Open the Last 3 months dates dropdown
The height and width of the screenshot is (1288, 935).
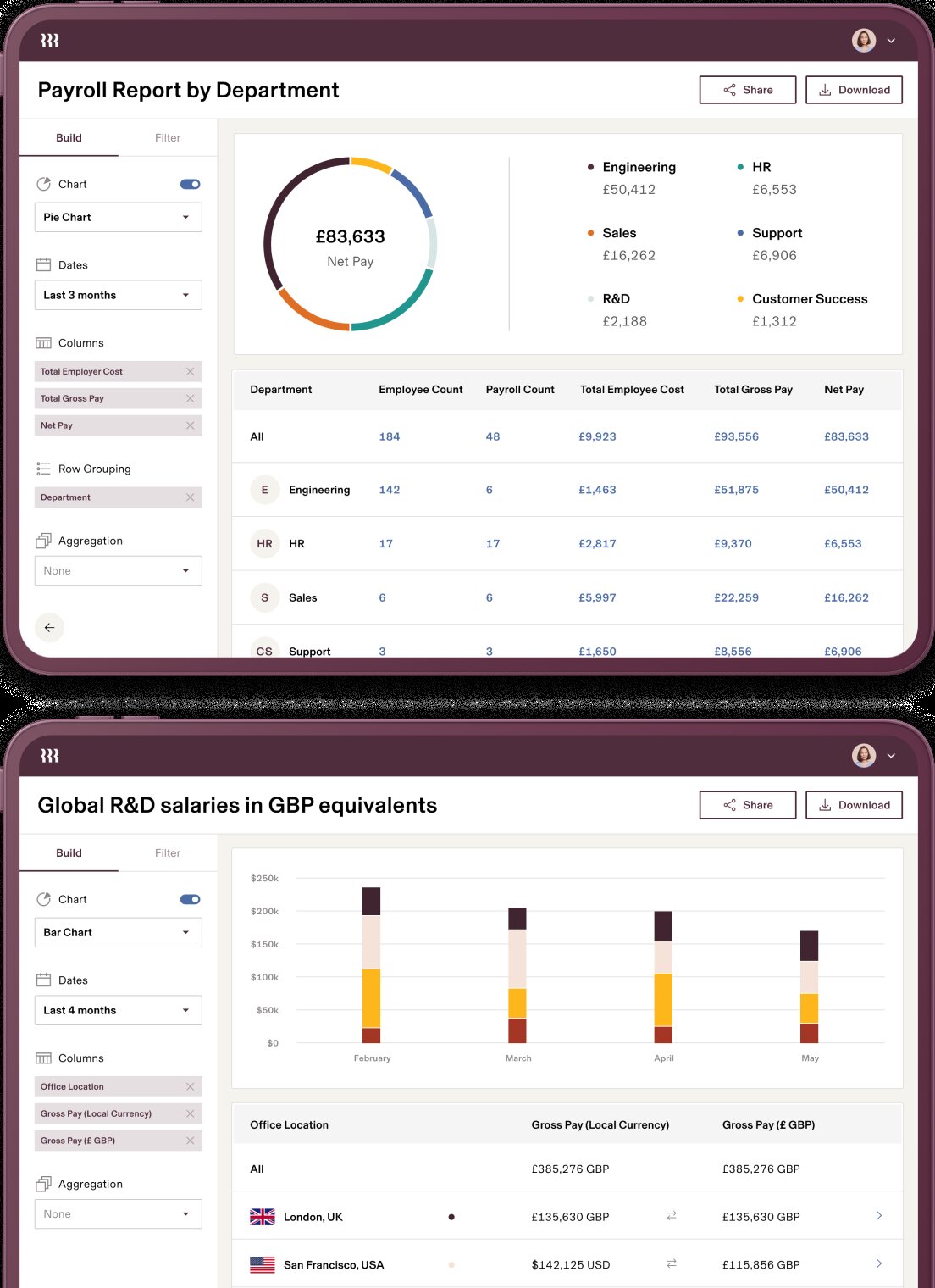(x=118, y=296)
